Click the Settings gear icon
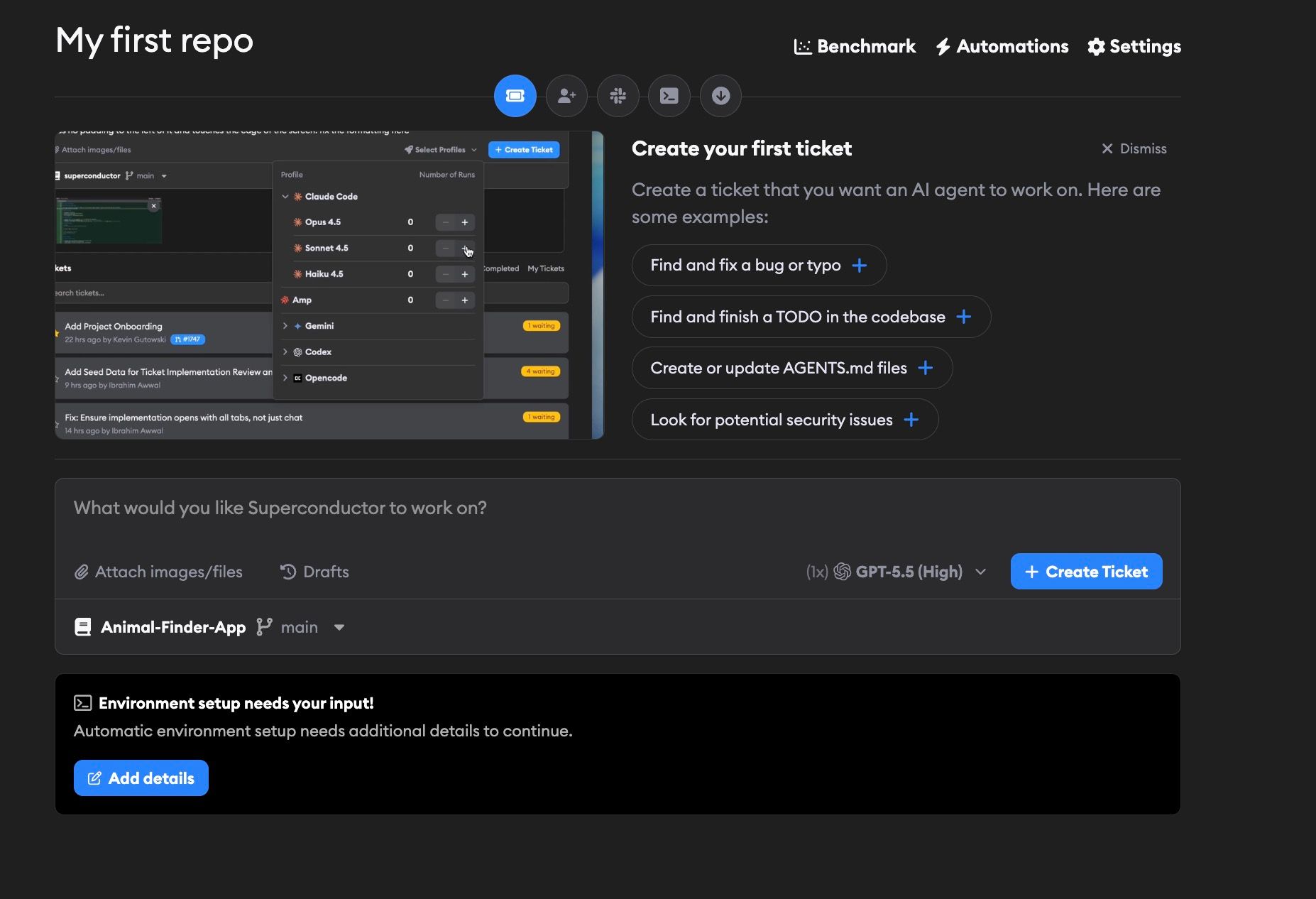This screenshot has width=1316, height=899. point(1096,47)
